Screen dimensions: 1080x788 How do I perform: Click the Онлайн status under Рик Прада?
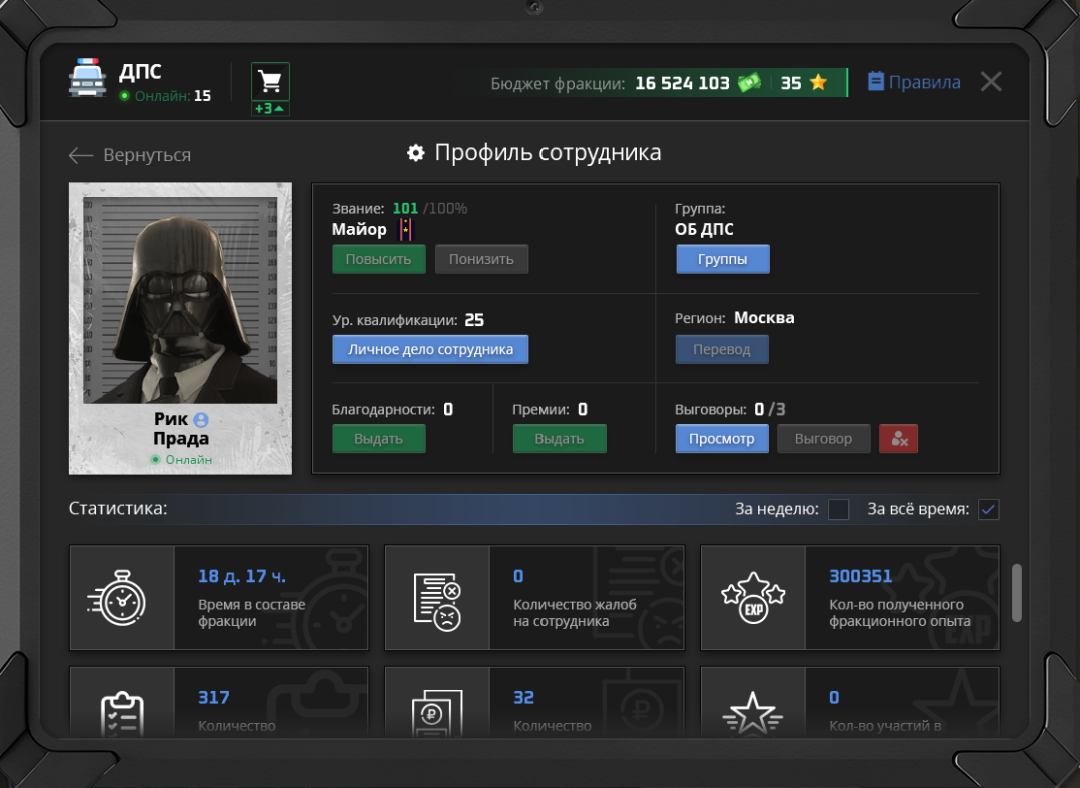[x=182, y=459]
